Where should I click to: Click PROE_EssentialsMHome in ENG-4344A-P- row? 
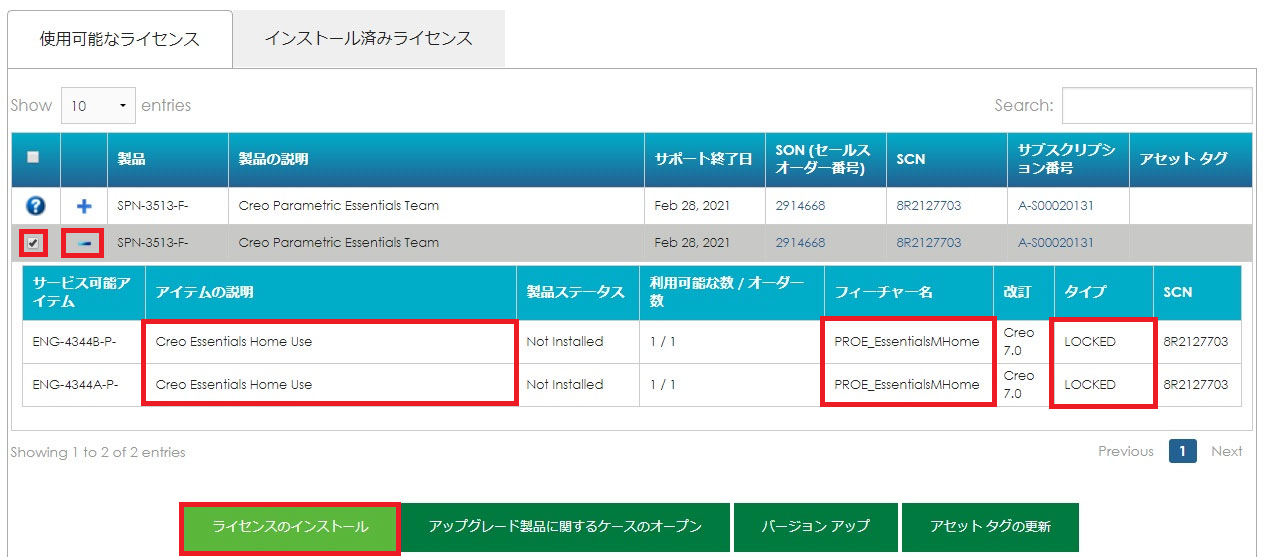pos(907,385)
